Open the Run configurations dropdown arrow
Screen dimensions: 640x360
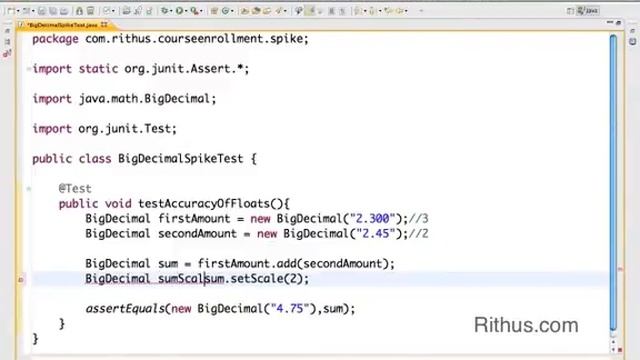[x=186, y=11]
